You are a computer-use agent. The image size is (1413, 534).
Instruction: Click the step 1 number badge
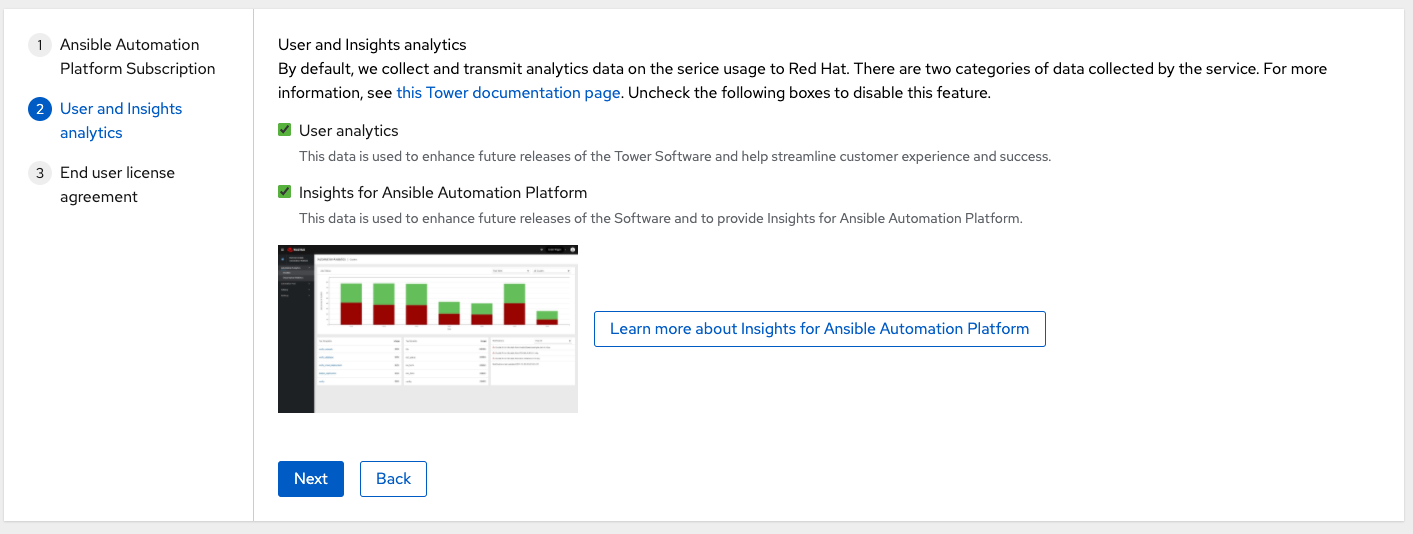click(x=40, y=45)
